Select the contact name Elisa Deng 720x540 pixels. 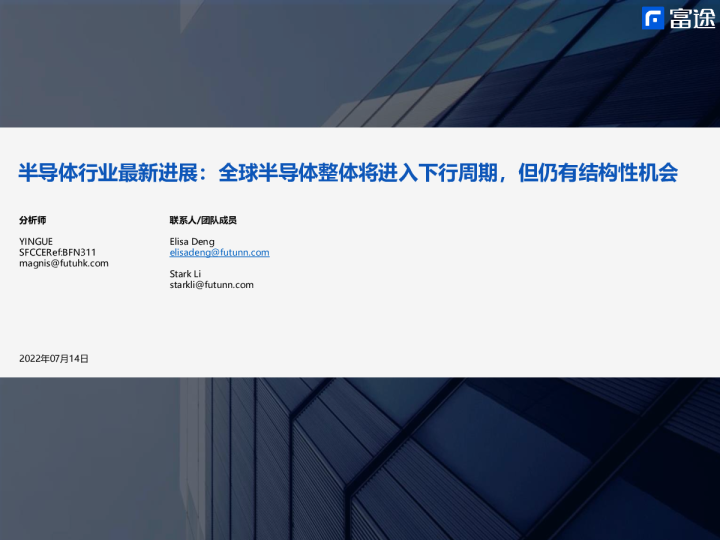pyautogui.click(x=192, y=242)
